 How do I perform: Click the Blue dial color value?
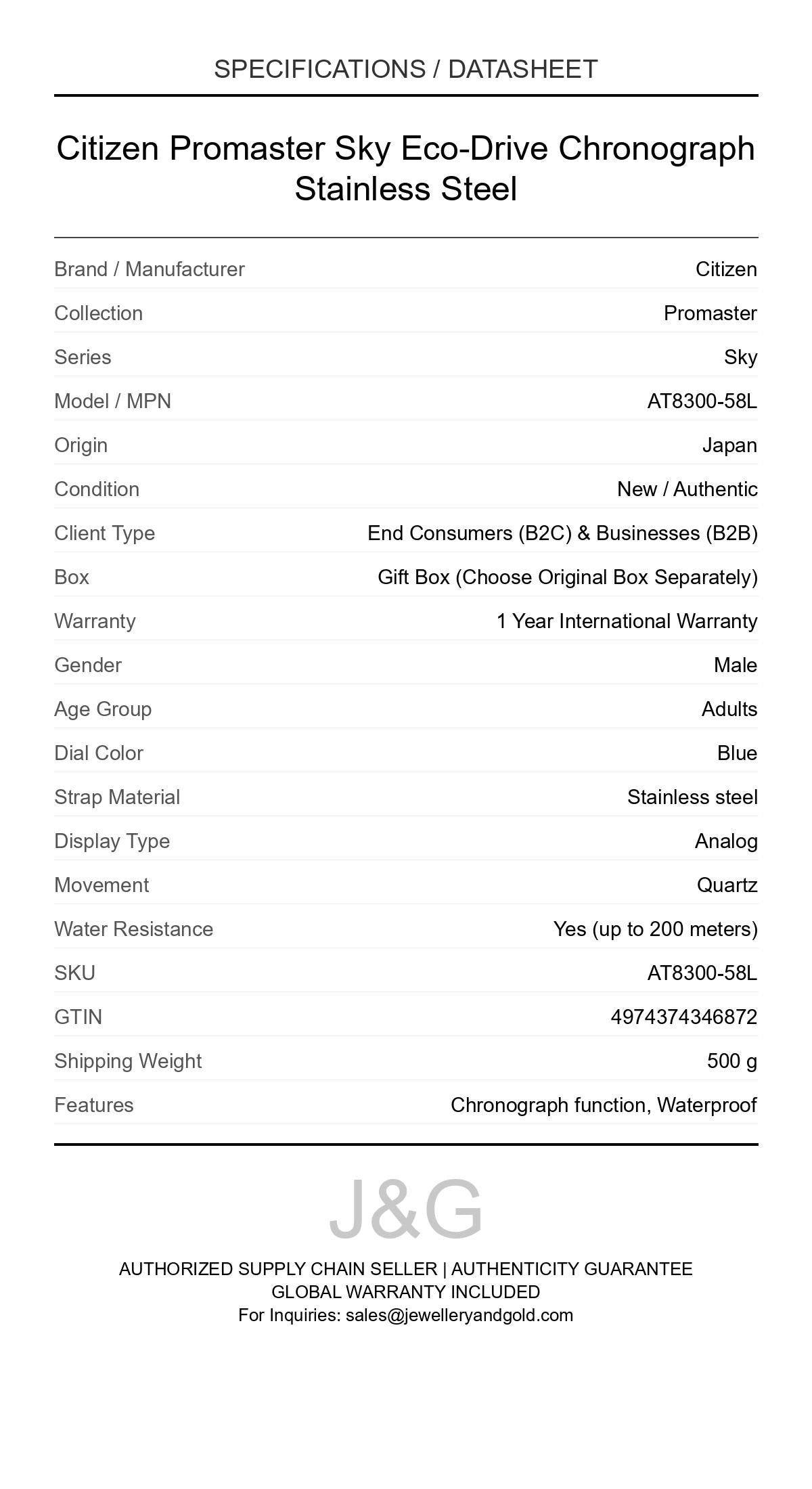tap(737, 753)
